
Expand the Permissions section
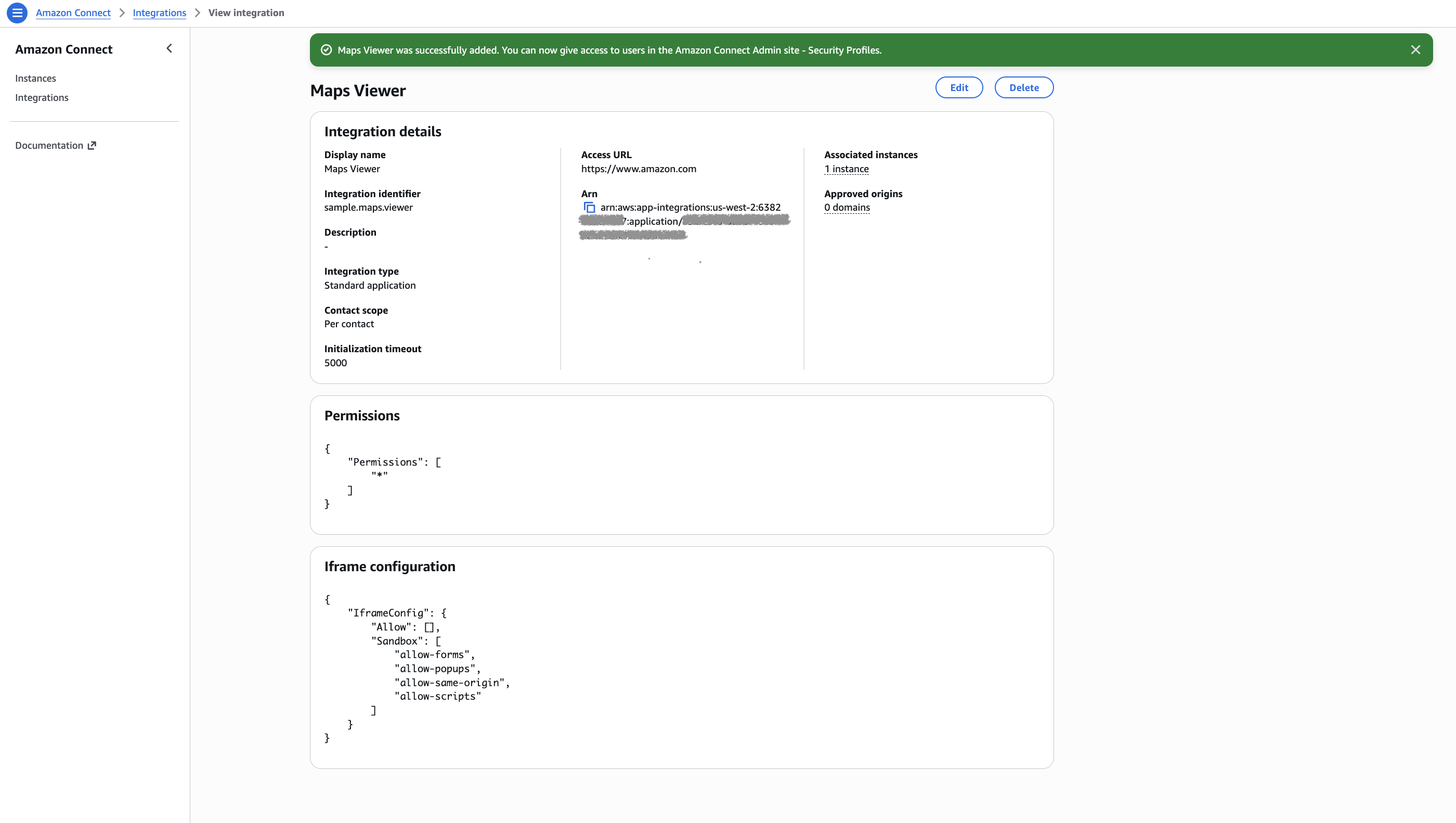(x=362, y=415)
